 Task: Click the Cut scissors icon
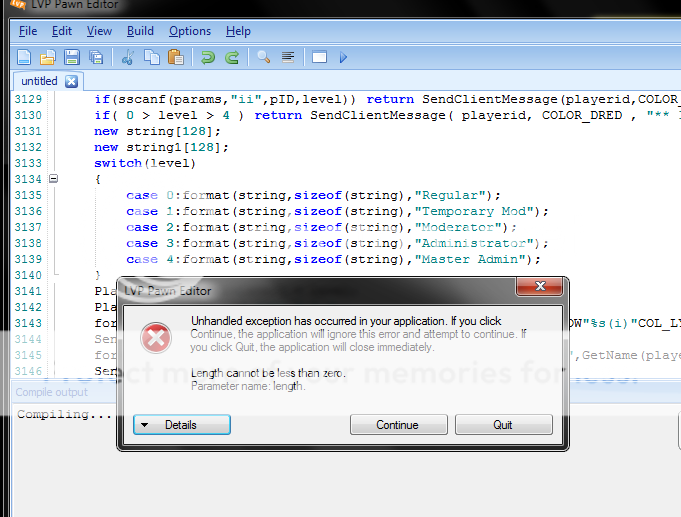coord(128,57)
